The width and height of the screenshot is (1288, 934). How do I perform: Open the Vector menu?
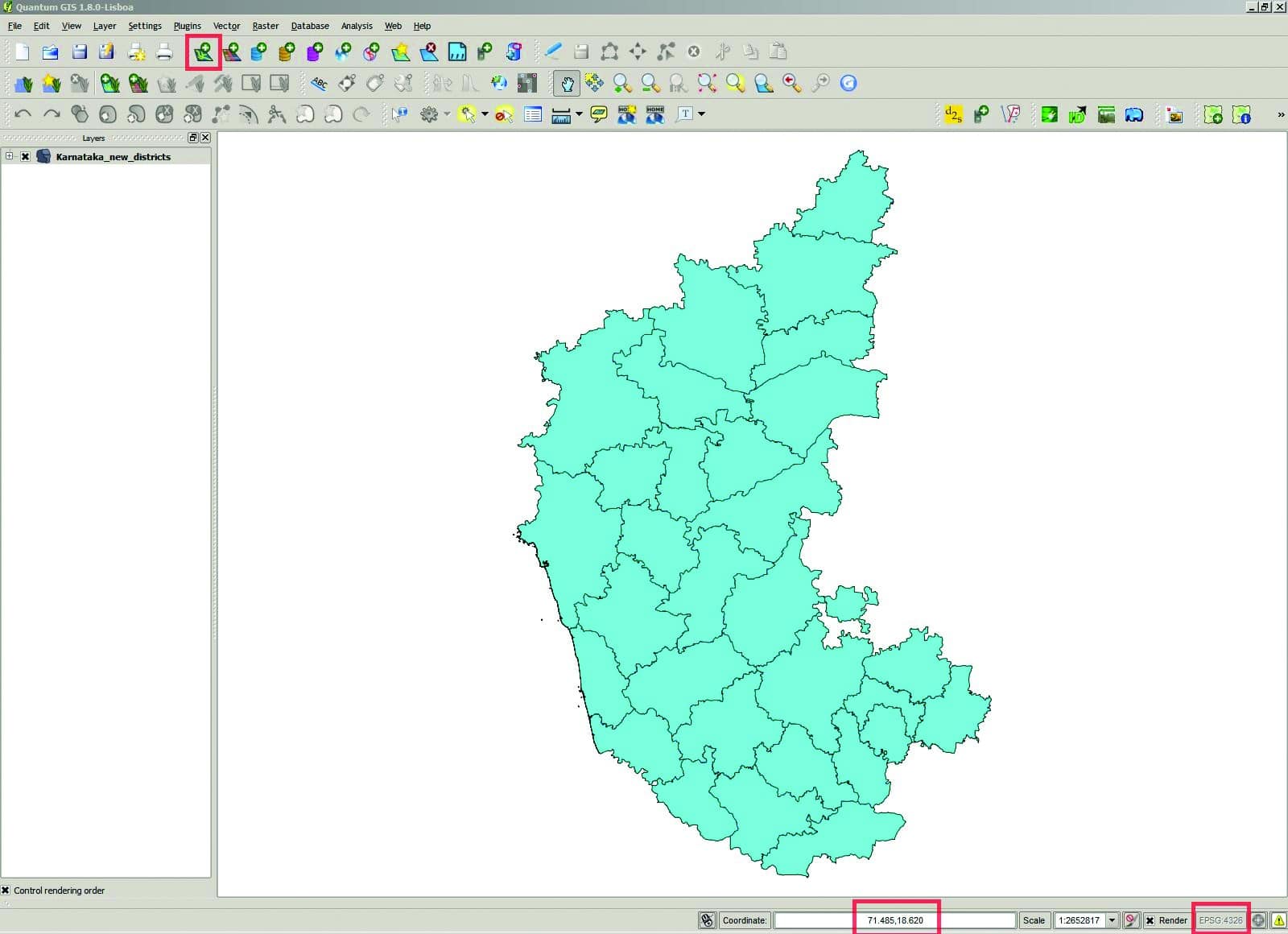tap(226, 25)
